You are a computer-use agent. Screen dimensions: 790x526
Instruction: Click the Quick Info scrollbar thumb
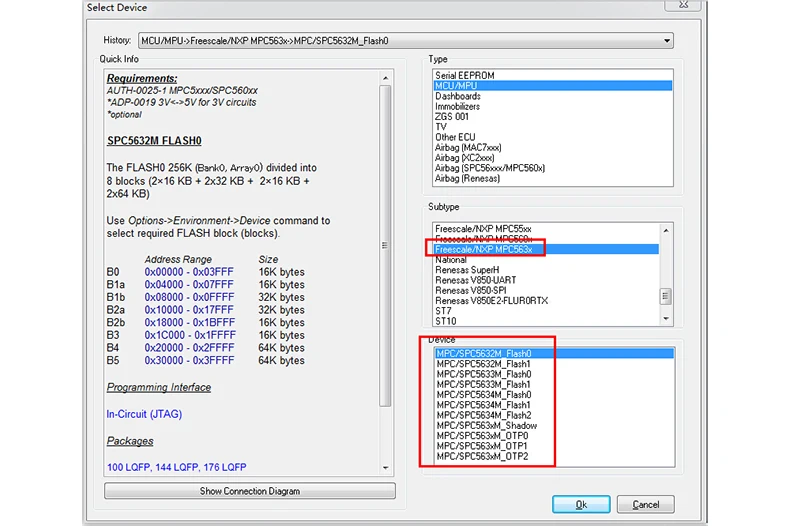tap(385, 246)
